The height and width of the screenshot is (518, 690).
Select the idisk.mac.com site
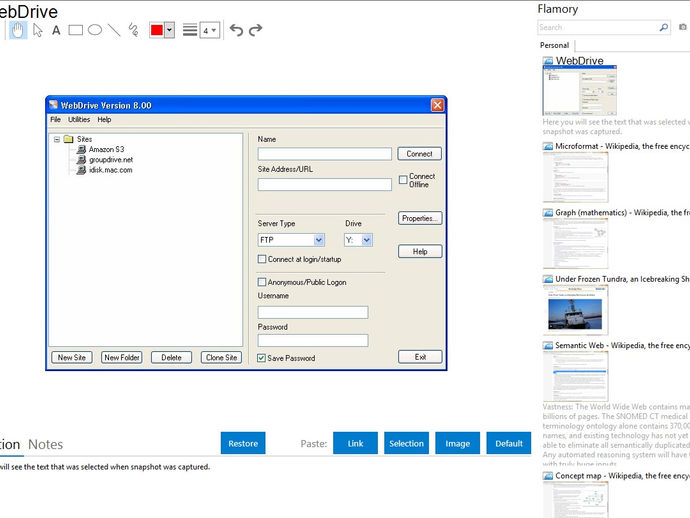click(110, 170)
